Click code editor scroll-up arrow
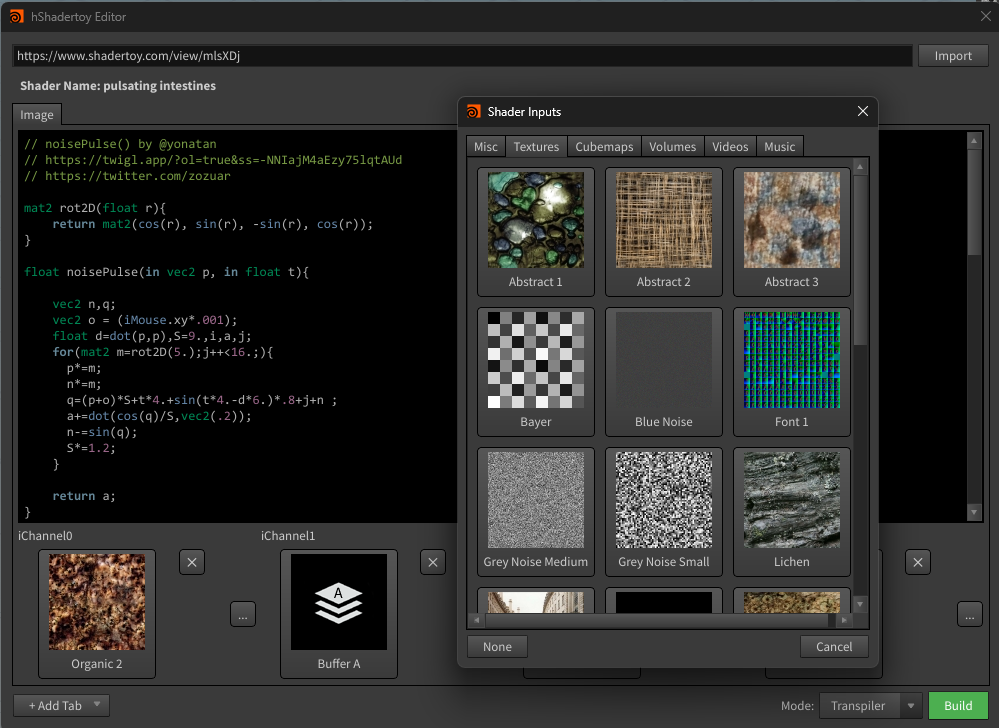The image size is (999, 728). pos(974,139)
